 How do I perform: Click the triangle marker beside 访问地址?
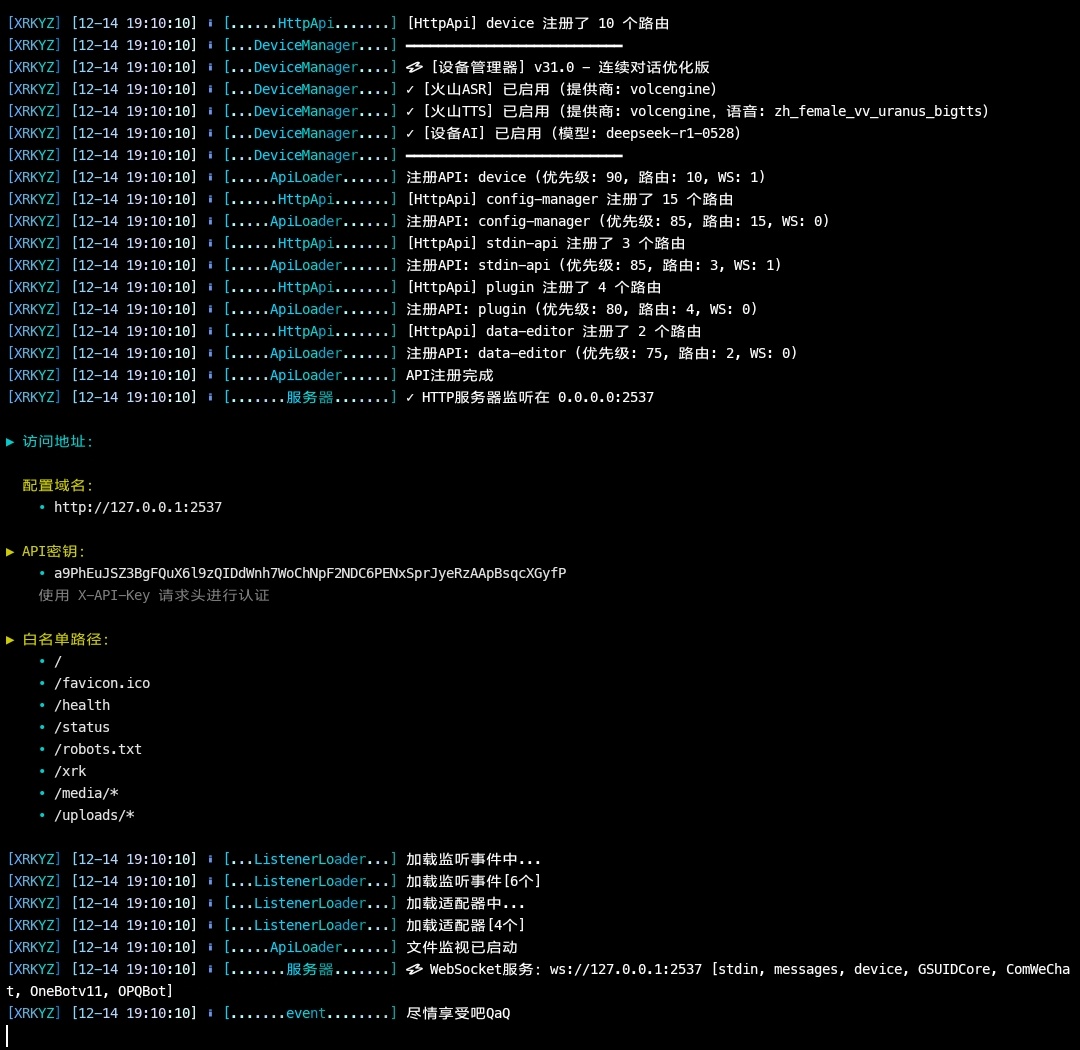point(11,441)
